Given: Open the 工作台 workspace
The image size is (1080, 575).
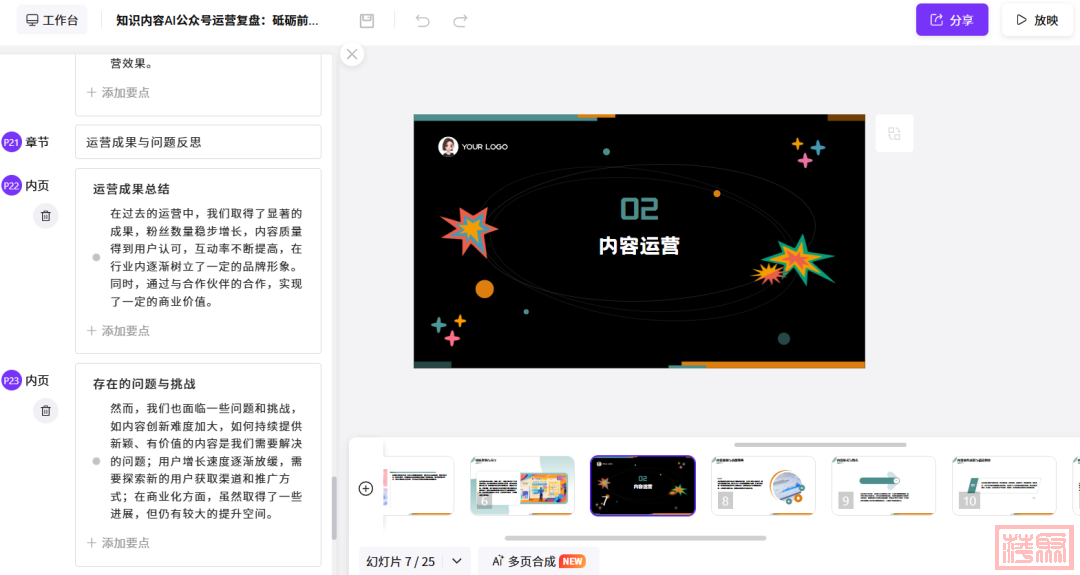Looking at the screenshot, I should click(52, 20).
